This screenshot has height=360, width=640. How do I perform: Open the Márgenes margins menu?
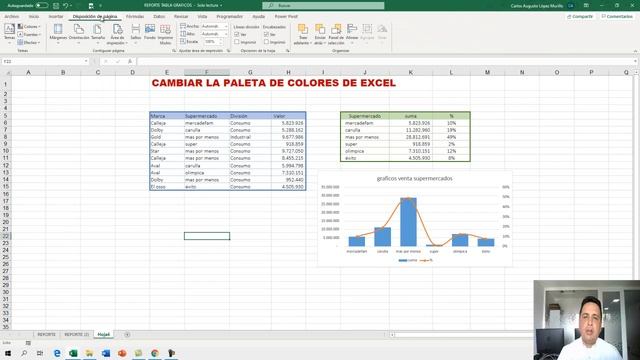(x=58, y=33)
